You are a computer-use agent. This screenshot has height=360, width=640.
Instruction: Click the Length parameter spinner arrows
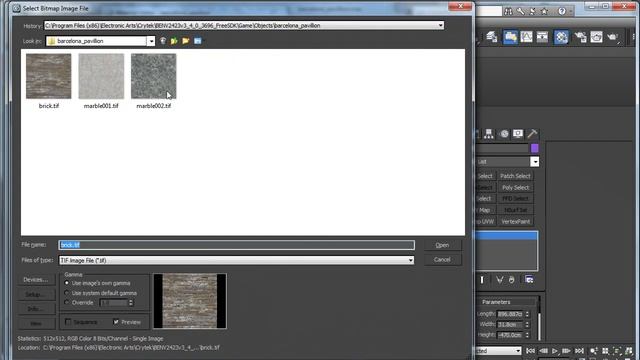point(527,314)
